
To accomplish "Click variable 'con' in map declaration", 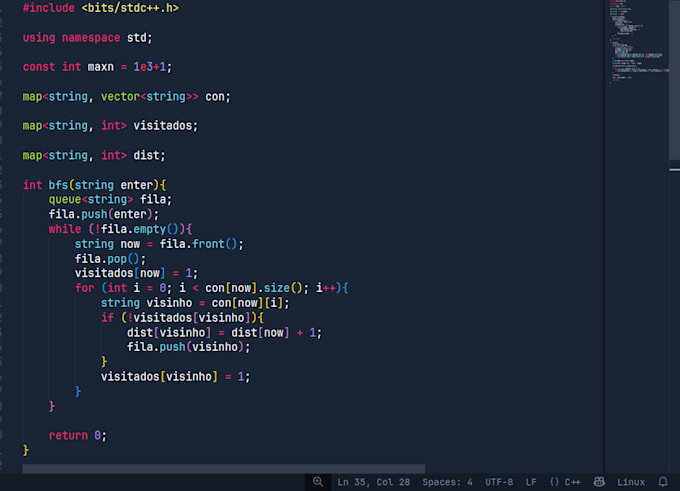I will pos(215,96).
